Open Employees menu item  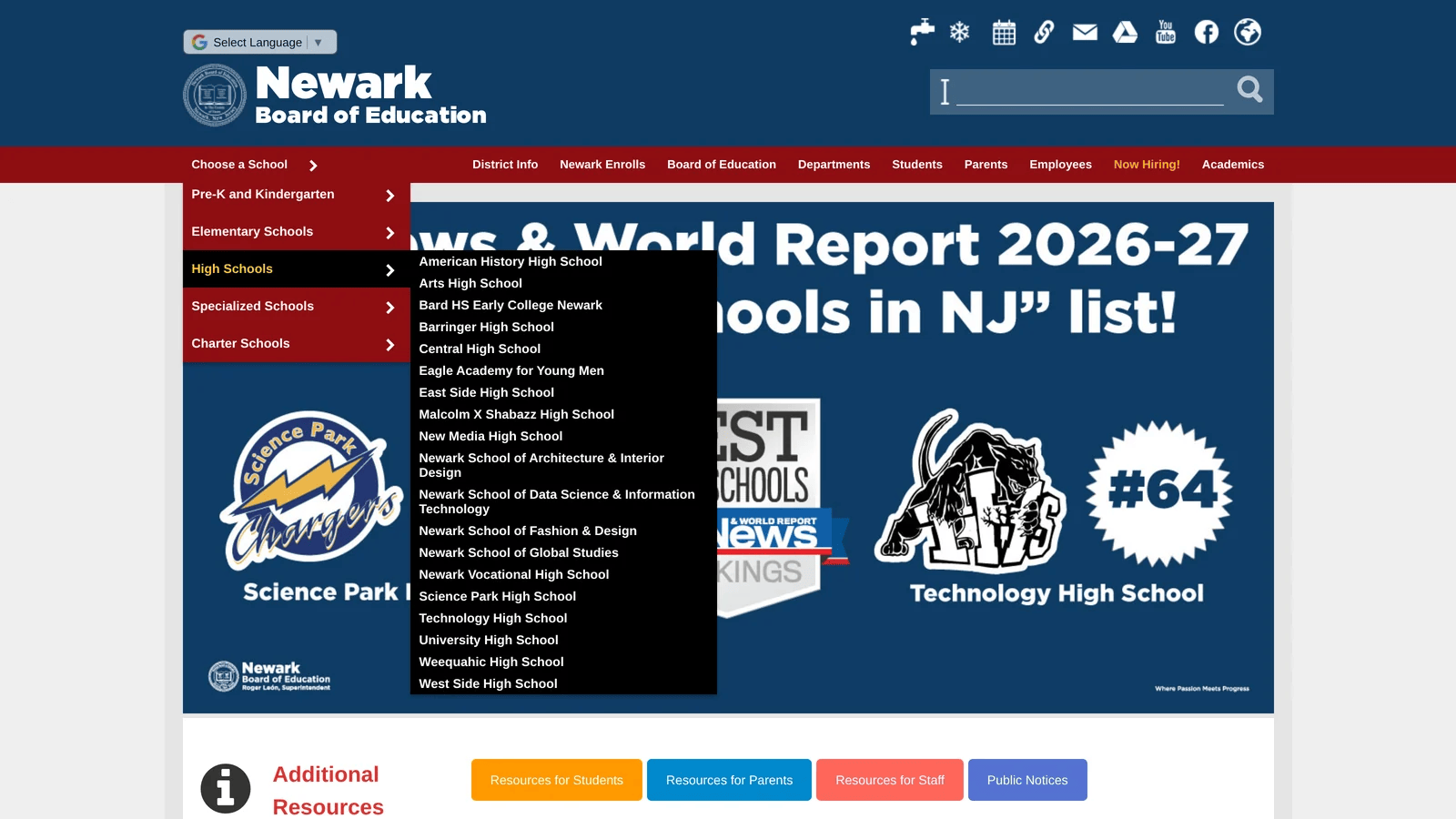[1060, 165]
